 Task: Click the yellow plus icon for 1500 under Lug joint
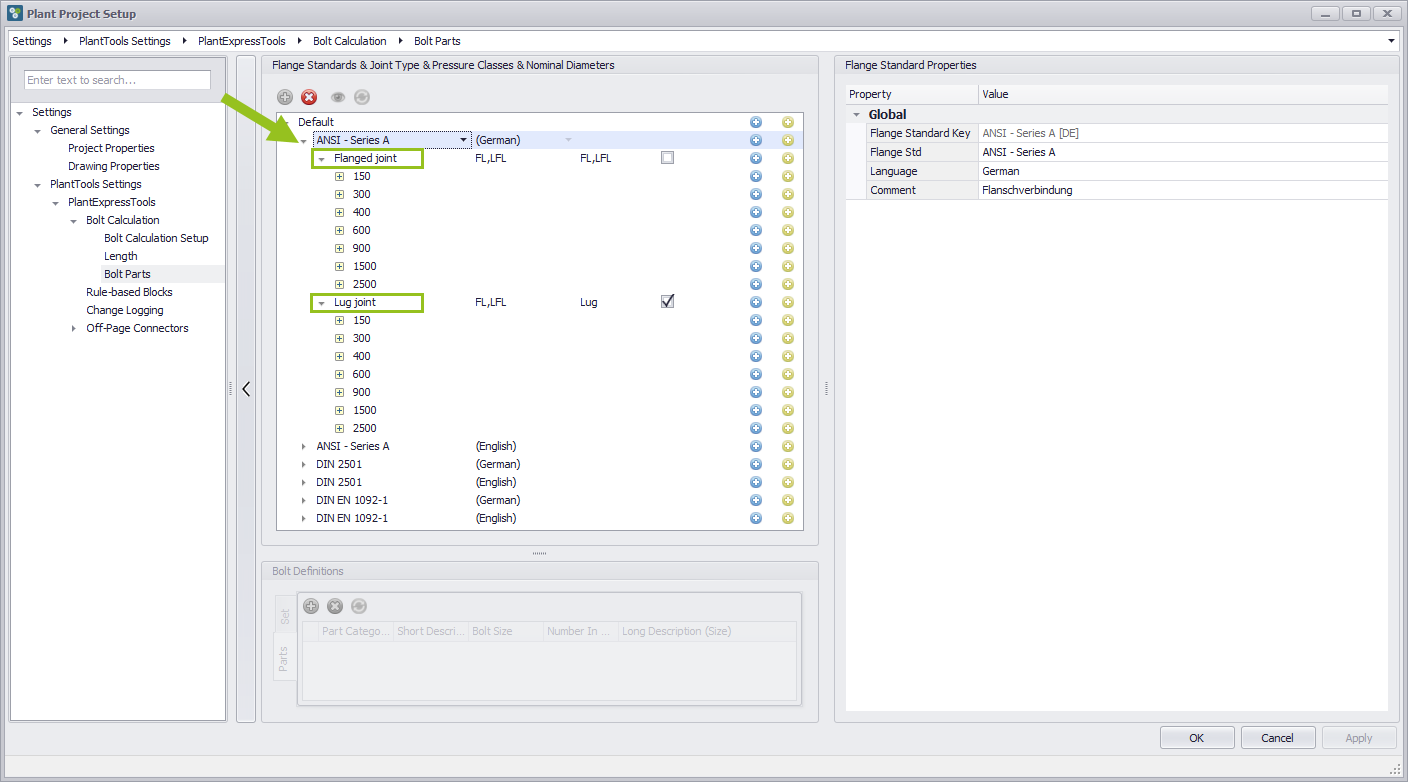[x=788, y=410]
